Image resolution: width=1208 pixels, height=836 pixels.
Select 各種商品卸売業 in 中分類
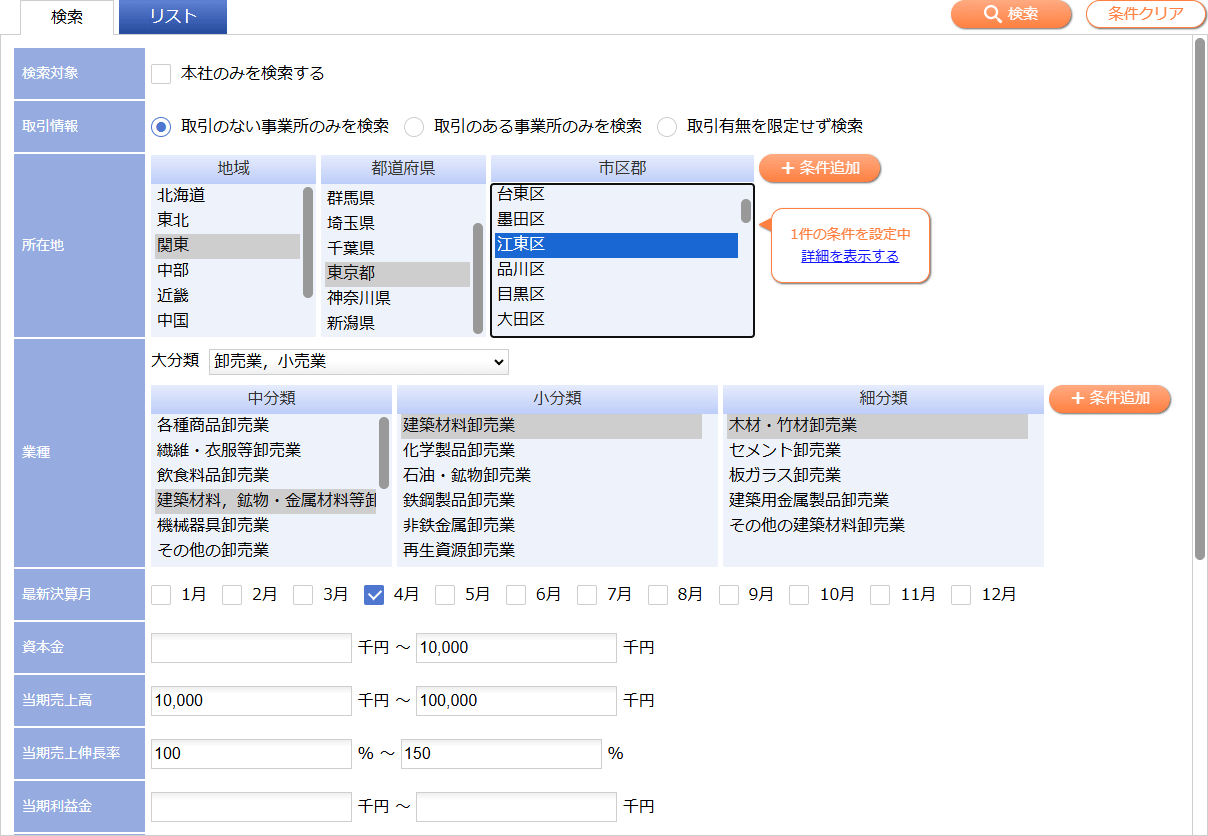[x=265, y=426]
